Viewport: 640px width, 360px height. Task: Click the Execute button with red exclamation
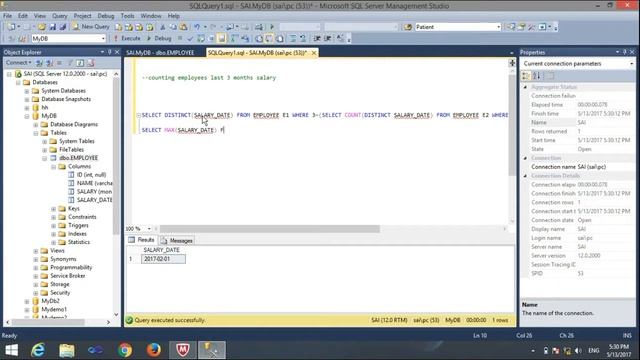[127, 38]
